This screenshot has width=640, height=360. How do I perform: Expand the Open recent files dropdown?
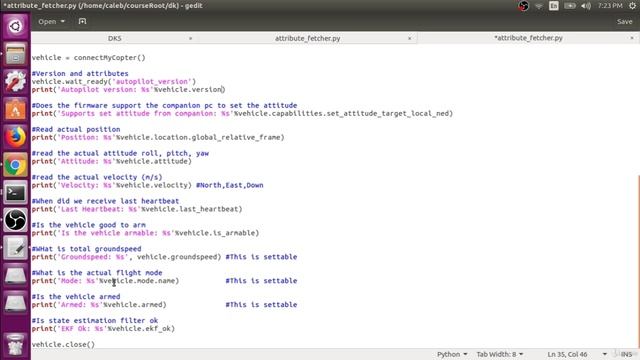click(x=51, y=21)
